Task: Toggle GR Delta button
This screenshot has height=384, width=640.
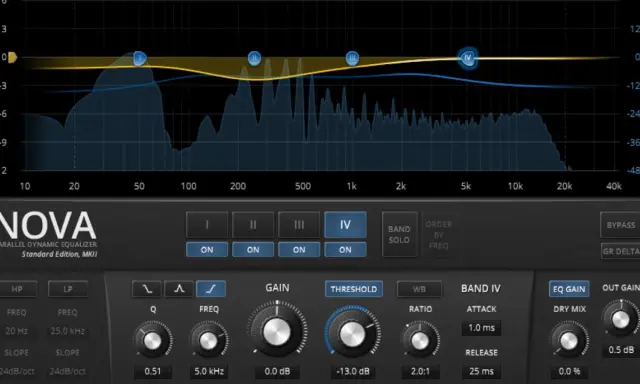Action: [x=621, y=251]
